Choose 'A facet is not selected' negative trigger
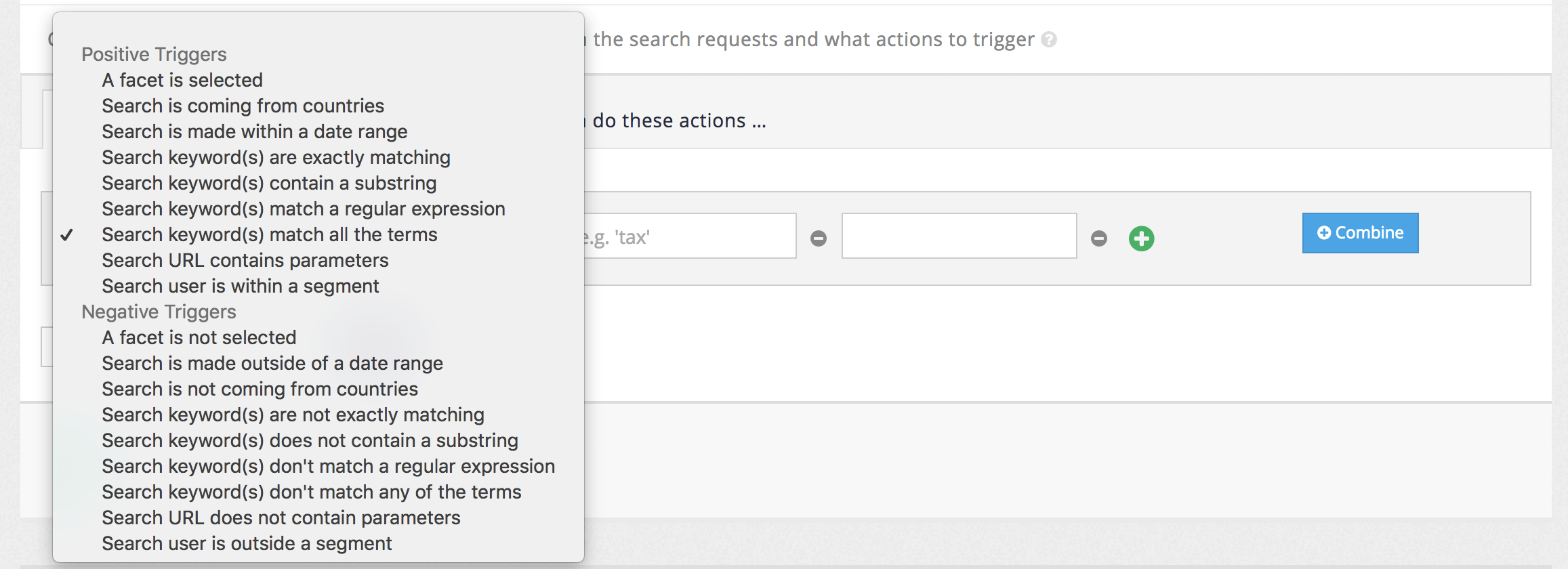 (199, 337)
